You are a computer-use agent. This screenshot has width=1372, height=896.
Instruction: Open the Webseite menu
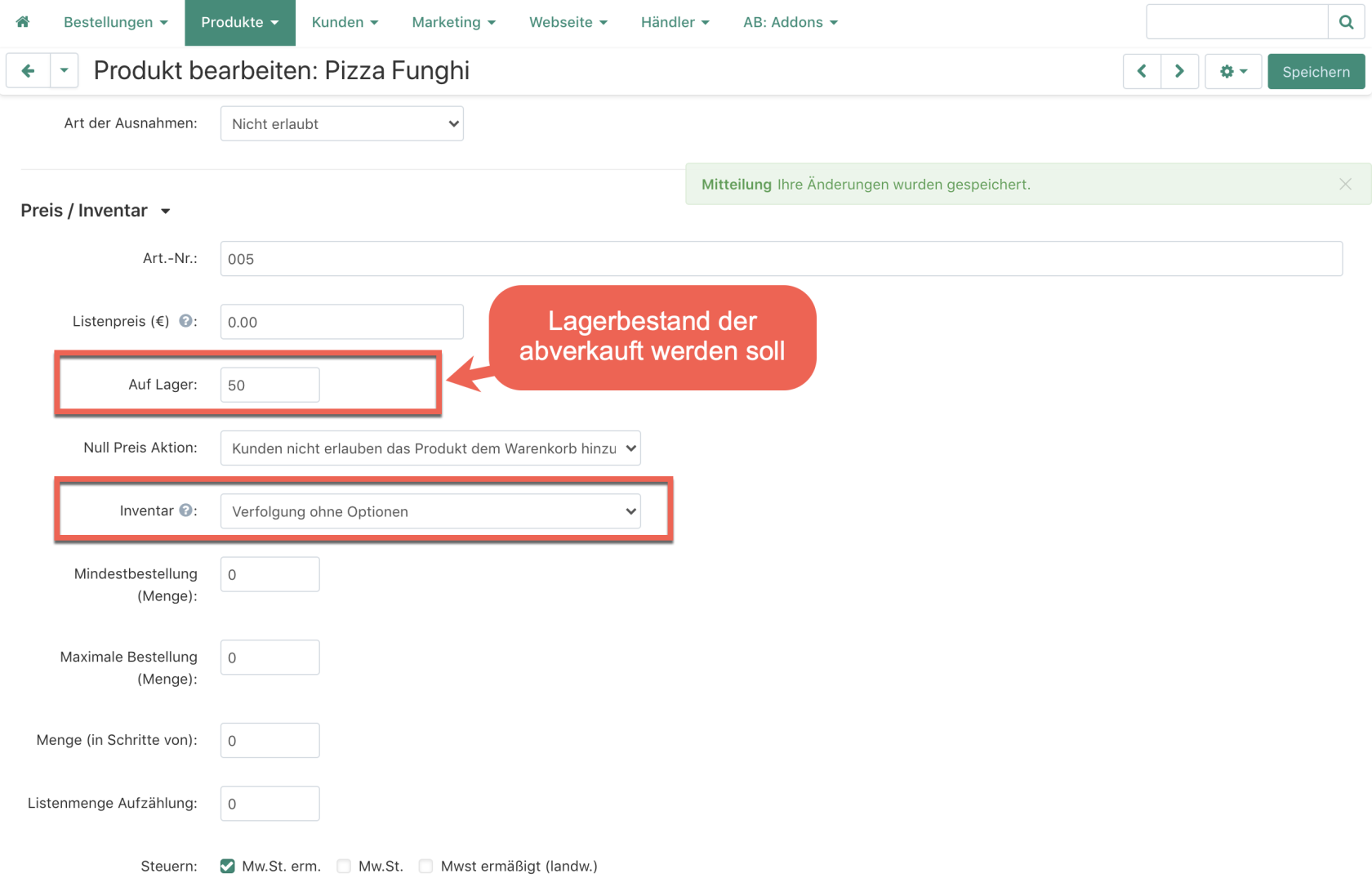568,22
